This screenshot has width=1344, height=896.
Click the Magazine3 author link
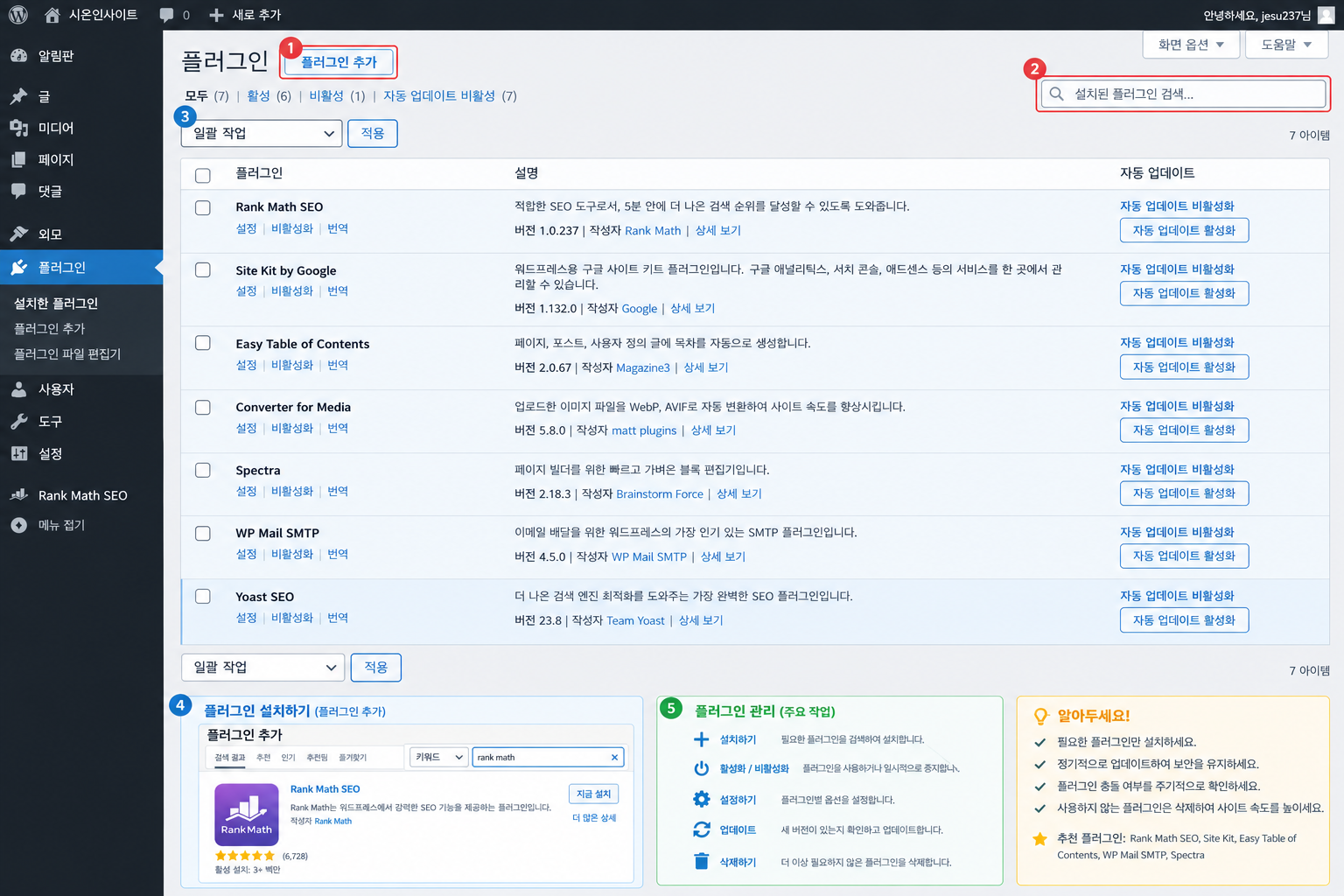(643, 367)
